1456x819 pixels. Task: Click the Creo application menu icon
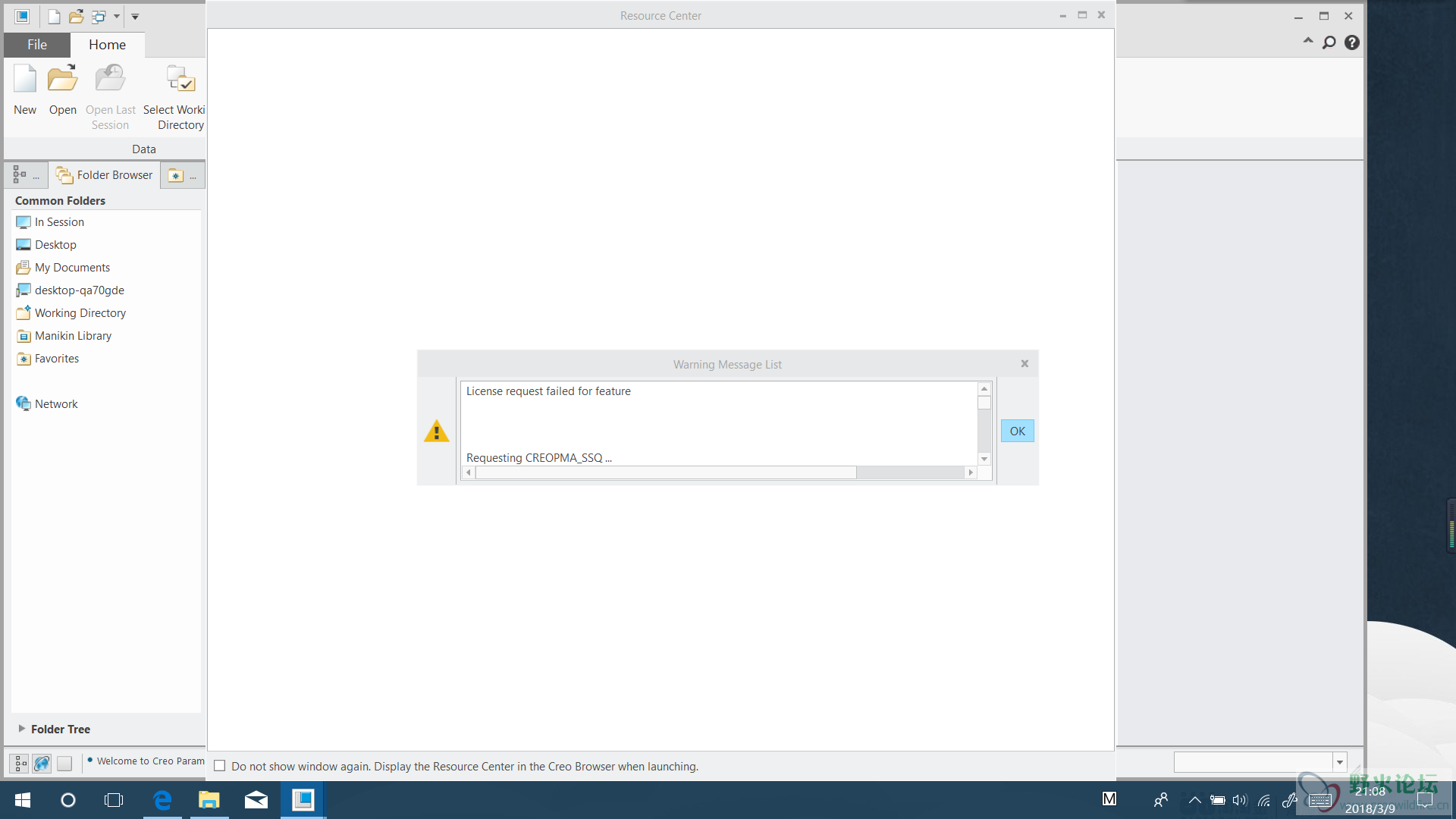[22, 16]
